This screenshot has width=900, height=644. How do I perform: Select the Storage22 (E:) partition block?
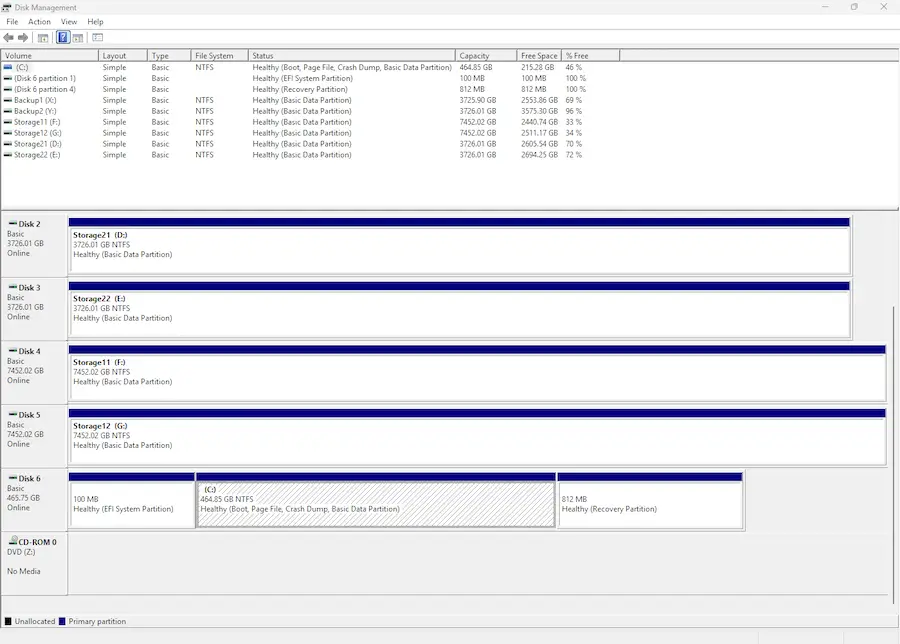point(459,309)
